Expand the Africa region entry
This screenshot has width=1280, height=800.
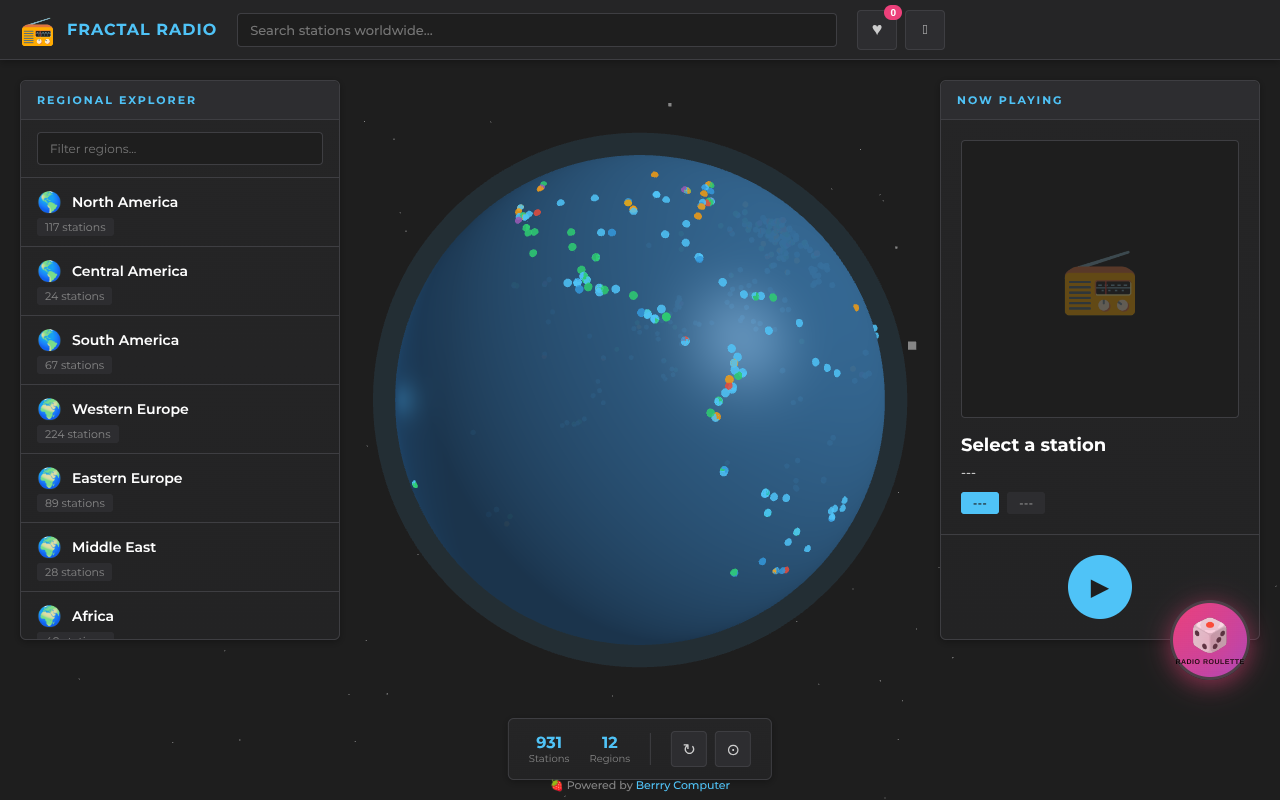pyautogui.click(x=180, y=616)
